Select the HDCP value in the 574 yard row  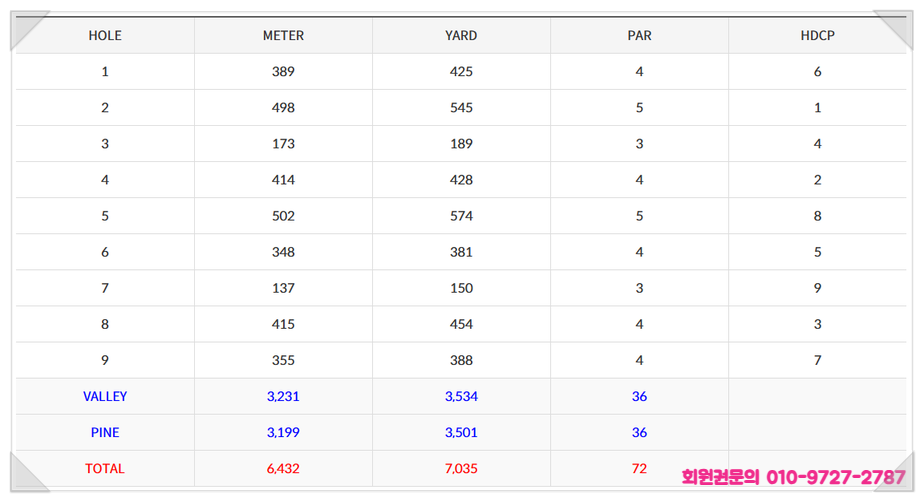point(817,216)
